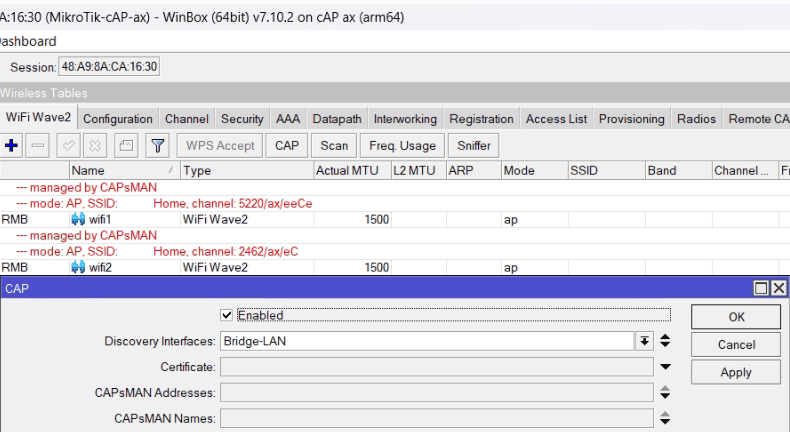This screenshot has width=790, height=432.
Task: Close the CAP dialog window
Action: [x=779, y=288]
